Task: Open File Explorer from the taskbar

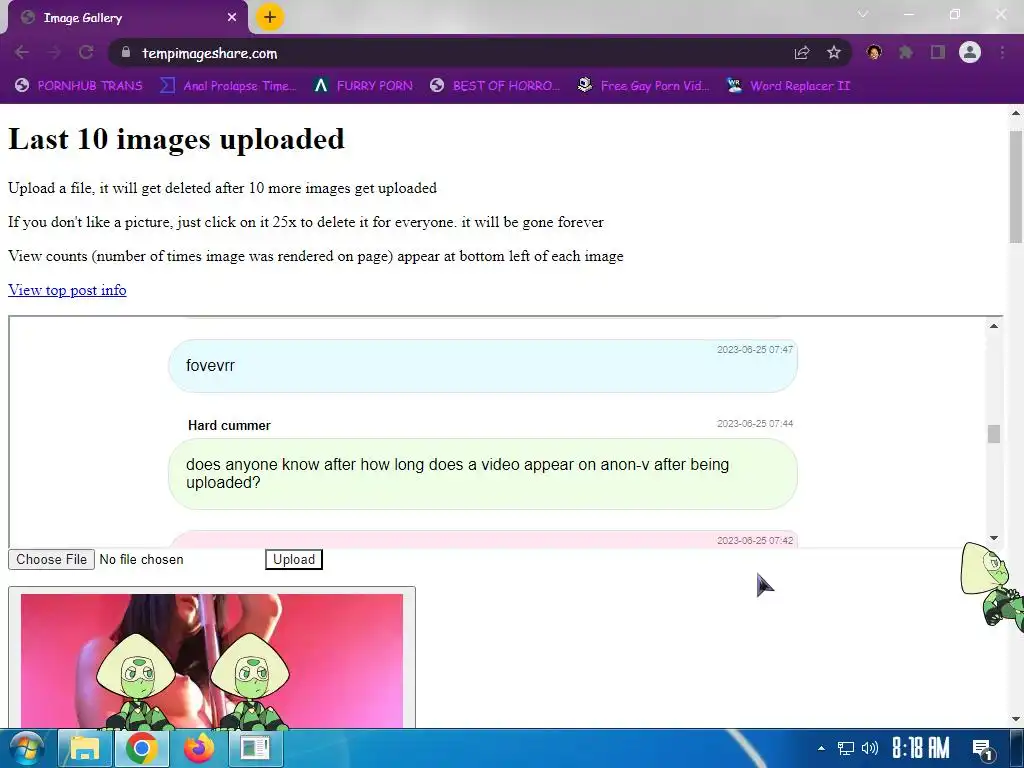Action: 85,748
